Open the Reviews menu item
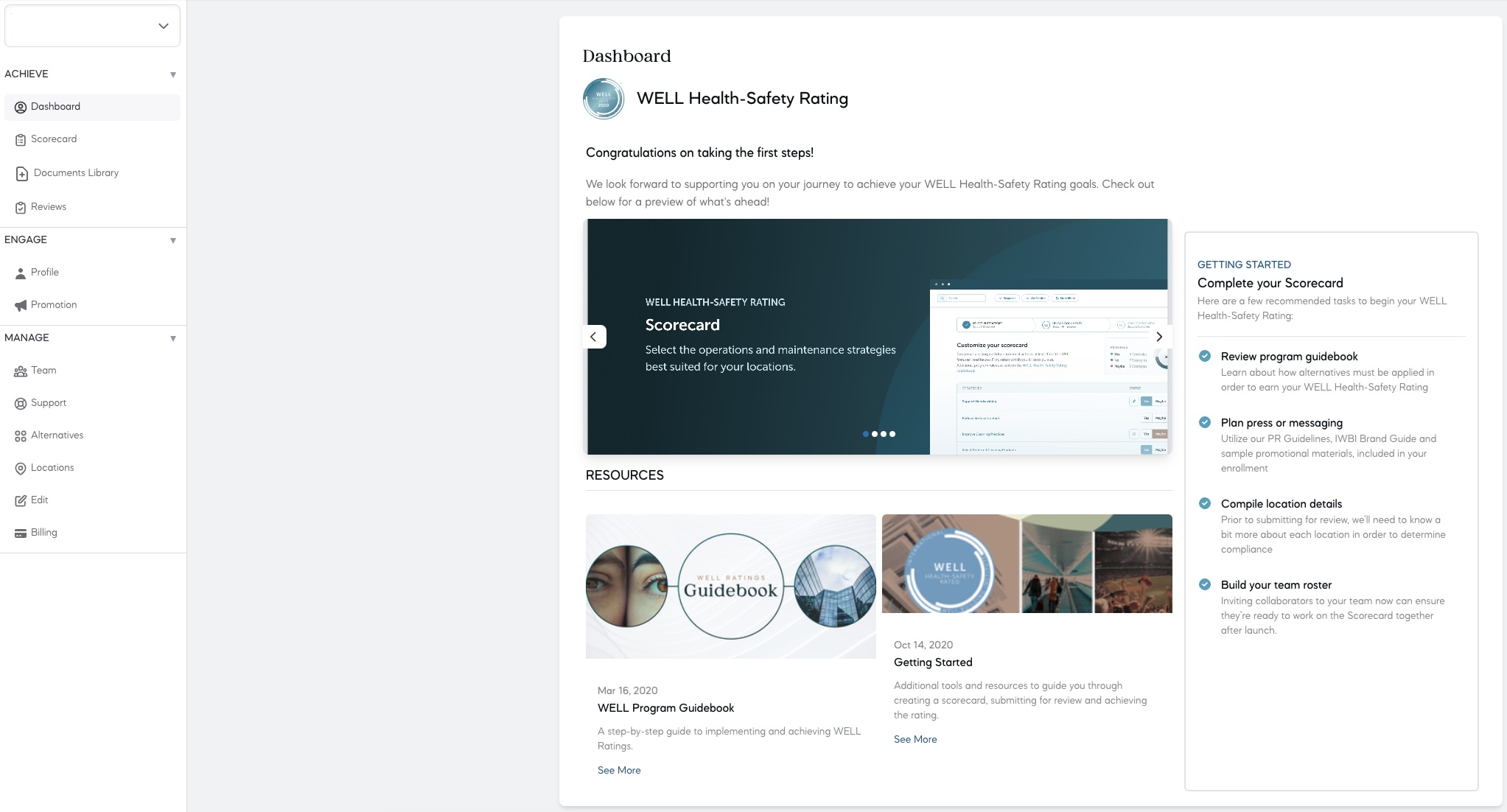This screenshot has width=1507, height=812. (92, 207)
